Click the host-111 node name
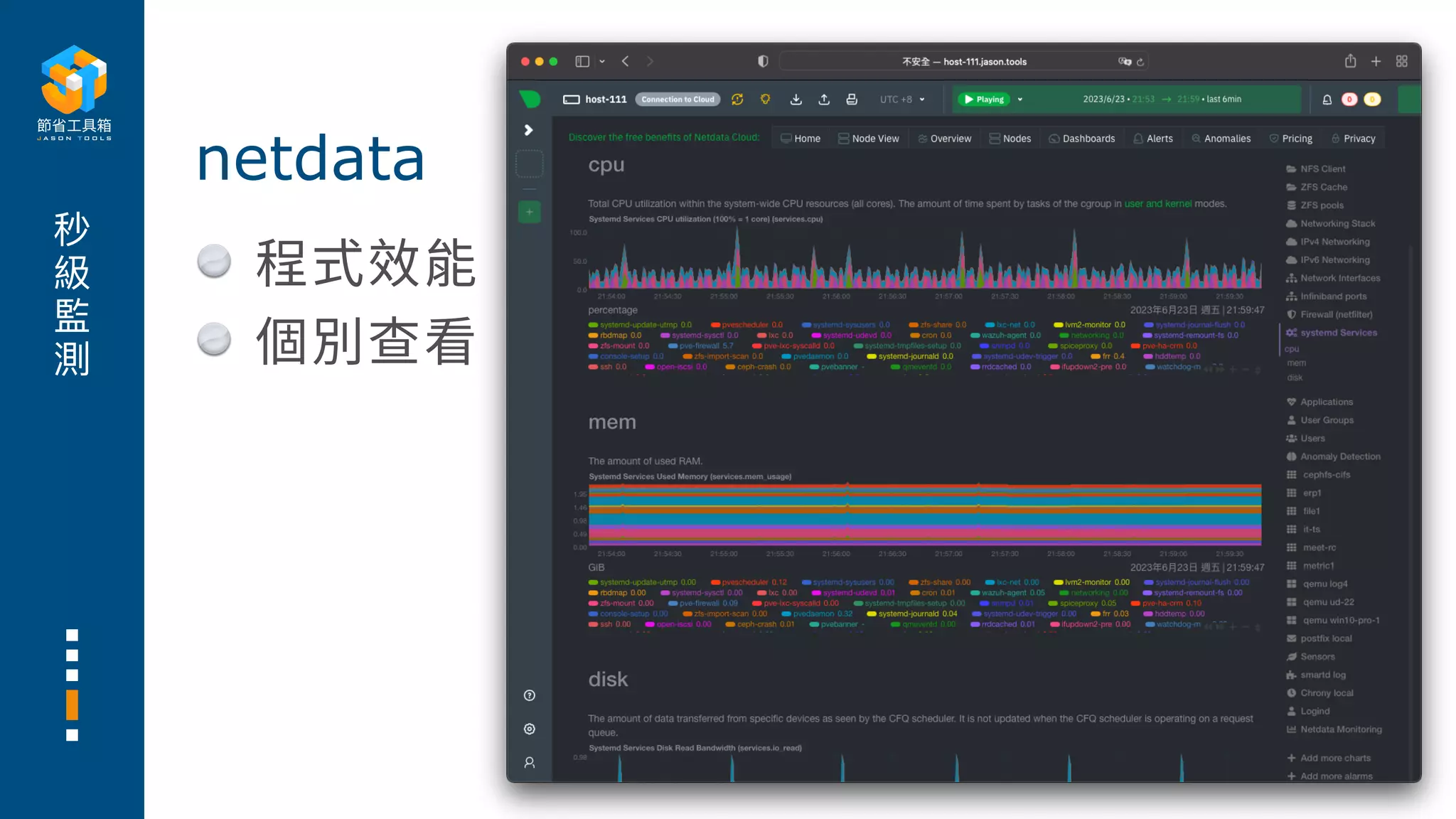 click(x=606, y=100)
